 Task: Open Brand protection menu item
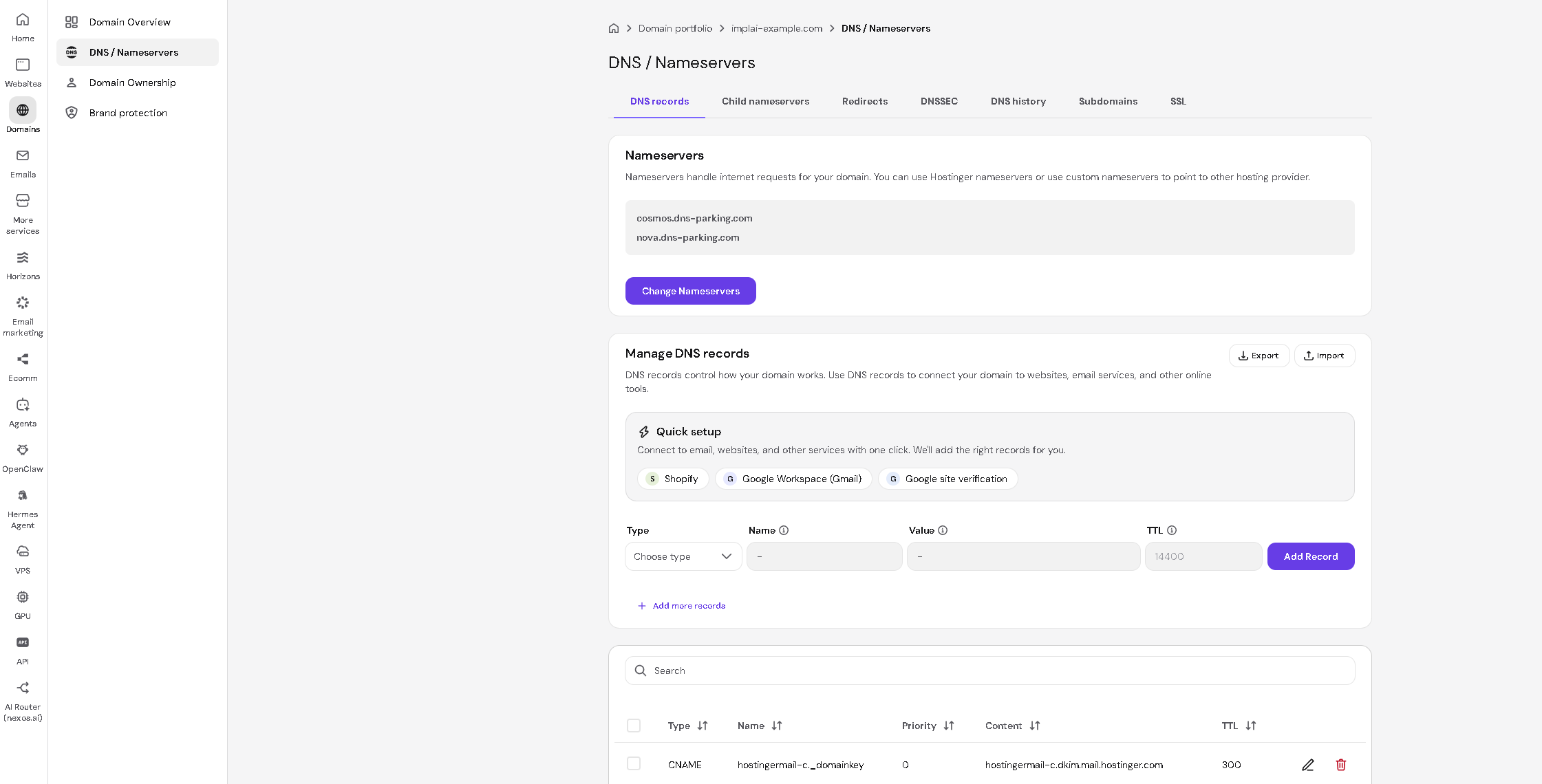tap(138, 113)
